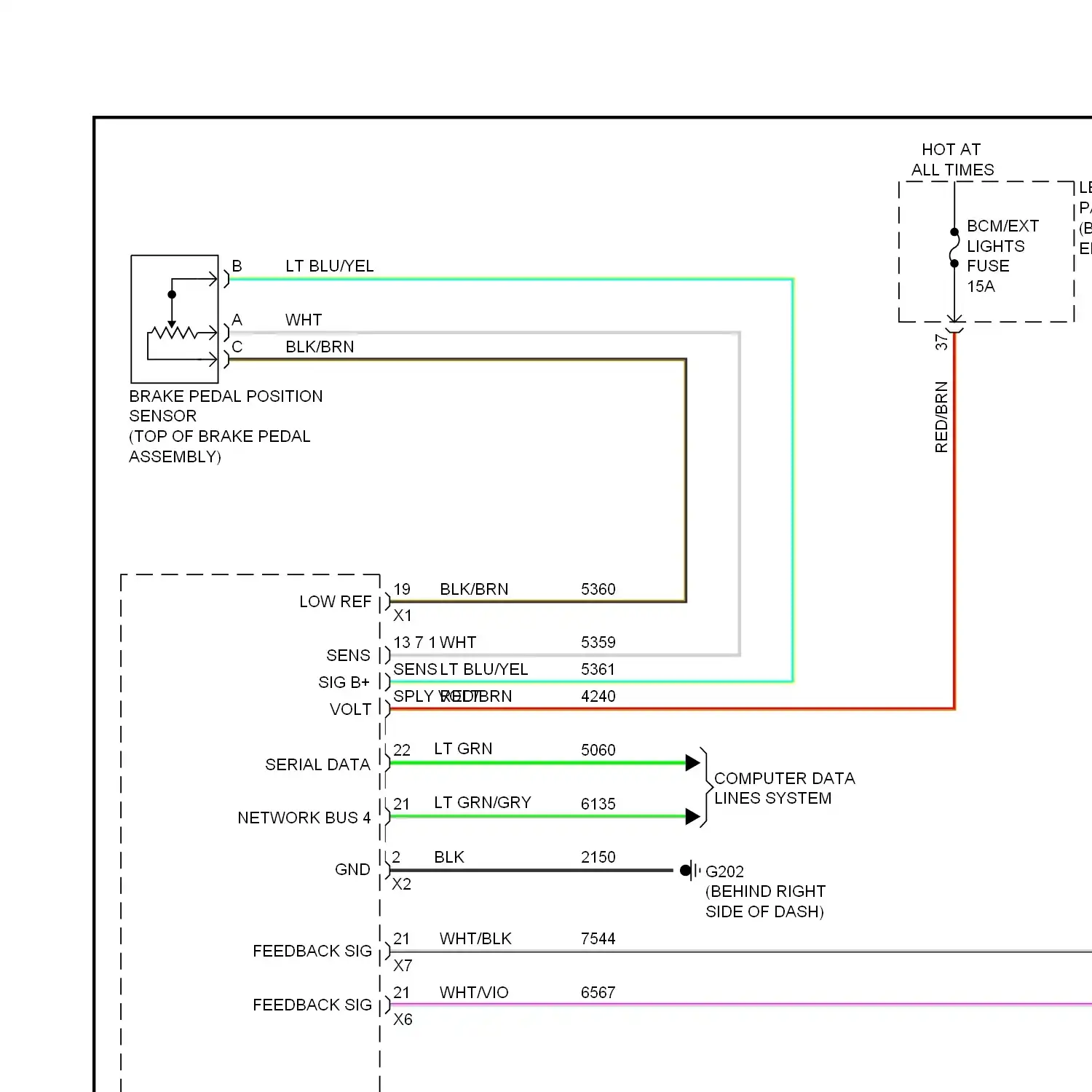Select the vertical RED/BRN wire label

pyautogui.click(x=941, y=417)
